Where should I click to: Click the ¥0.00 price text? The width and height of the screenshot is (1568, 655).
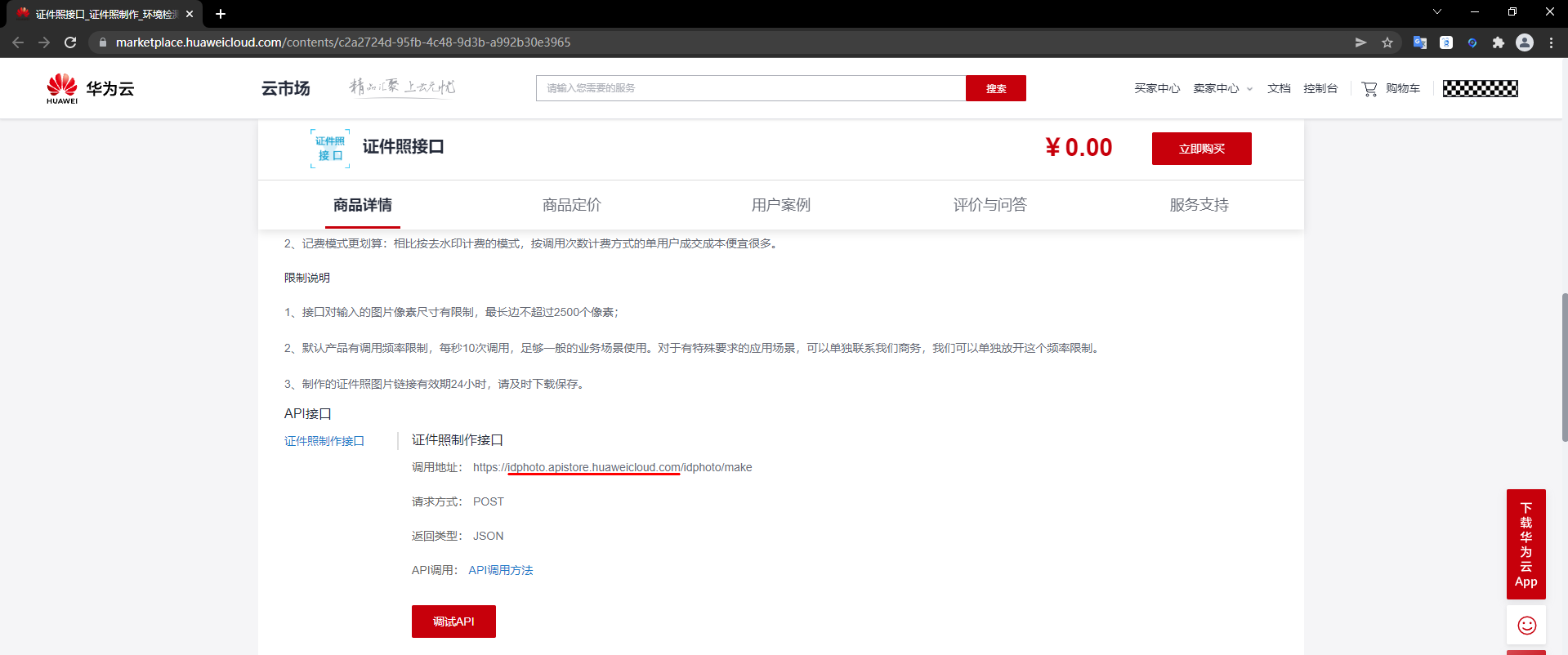click(x=1079, y=148)
